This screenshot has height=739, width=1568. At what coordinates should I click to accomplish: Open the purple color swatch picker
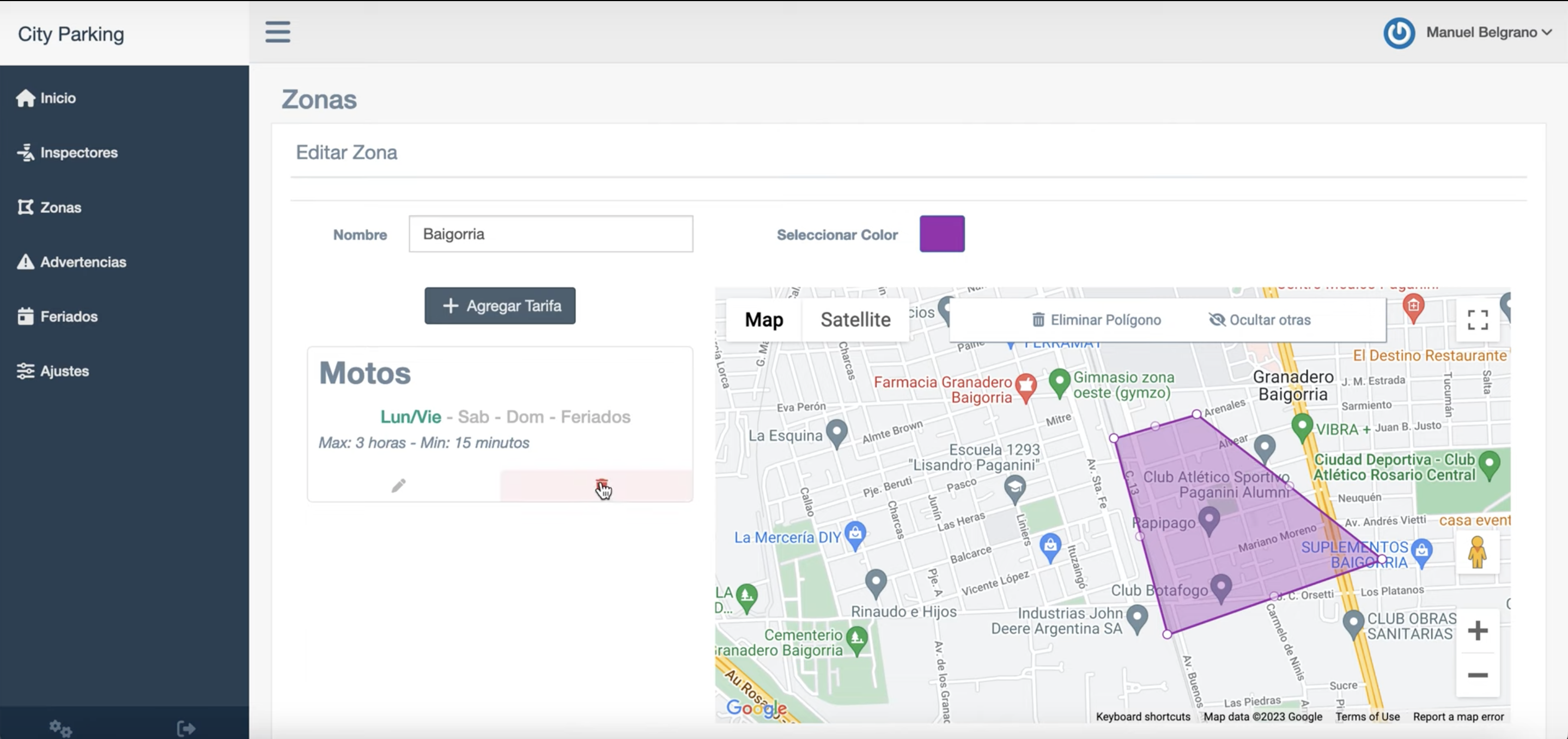941,234
